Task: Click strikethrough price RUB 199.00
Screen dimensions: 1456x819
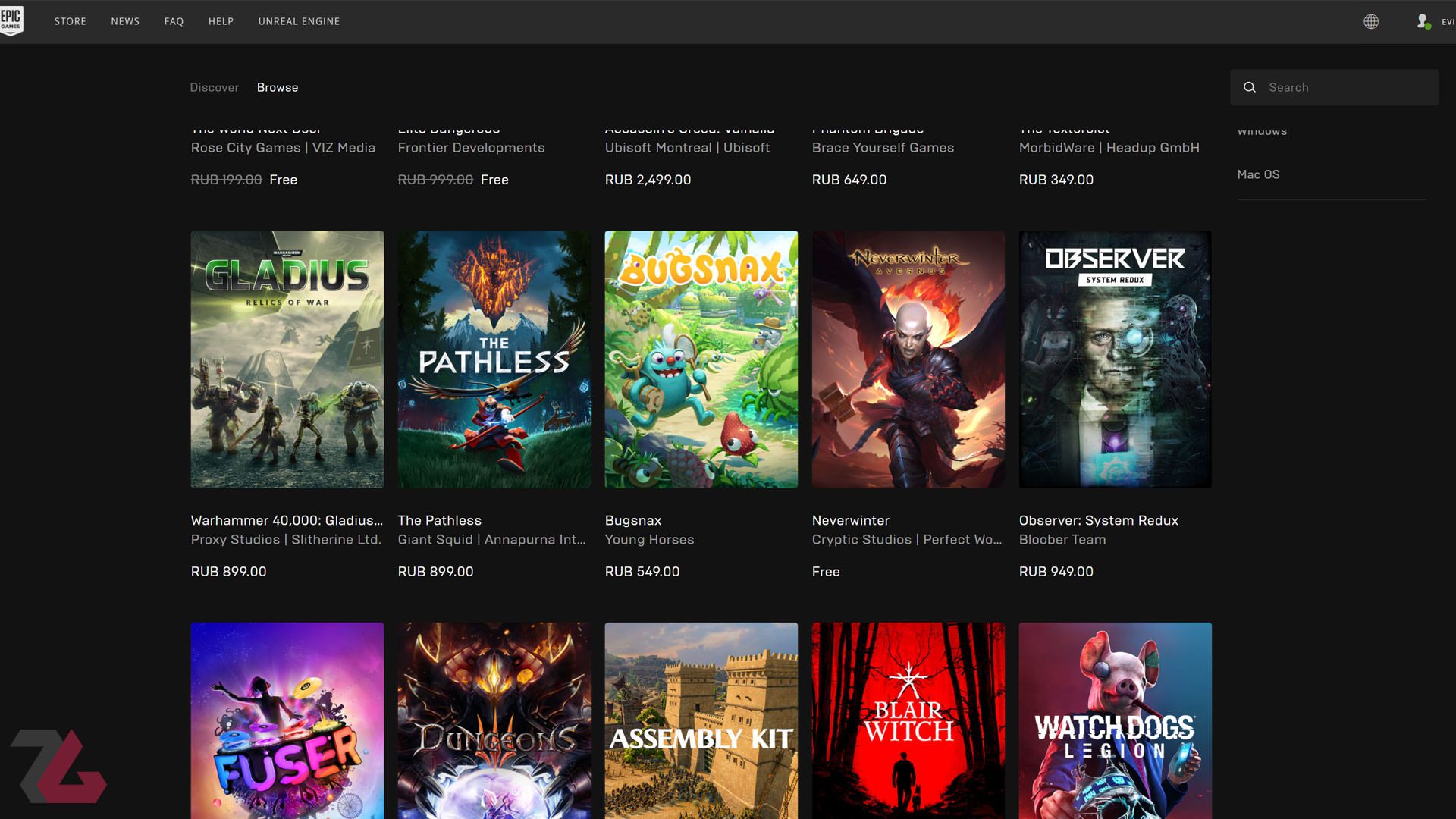Action: [x=227, y=180]
